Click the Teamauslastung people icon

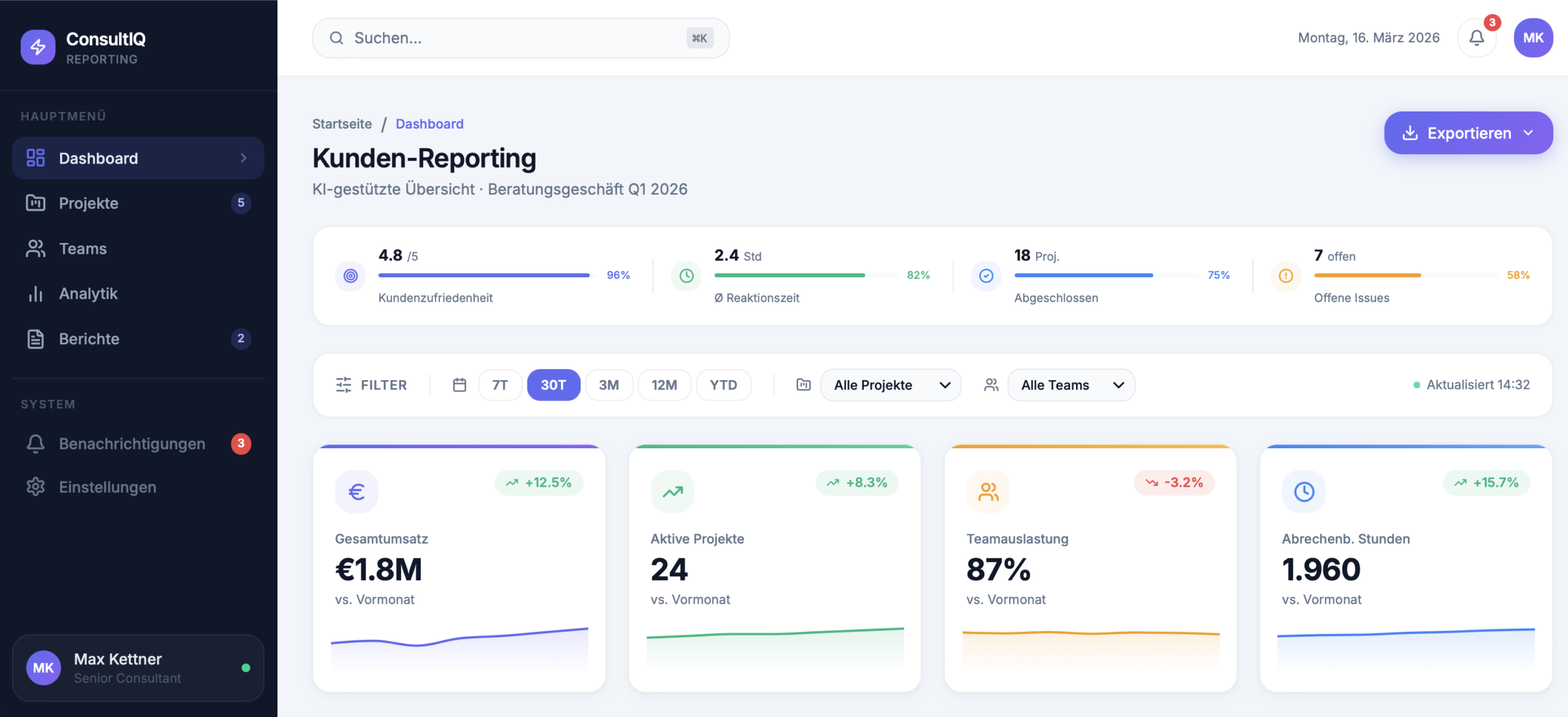pos(988,492)
